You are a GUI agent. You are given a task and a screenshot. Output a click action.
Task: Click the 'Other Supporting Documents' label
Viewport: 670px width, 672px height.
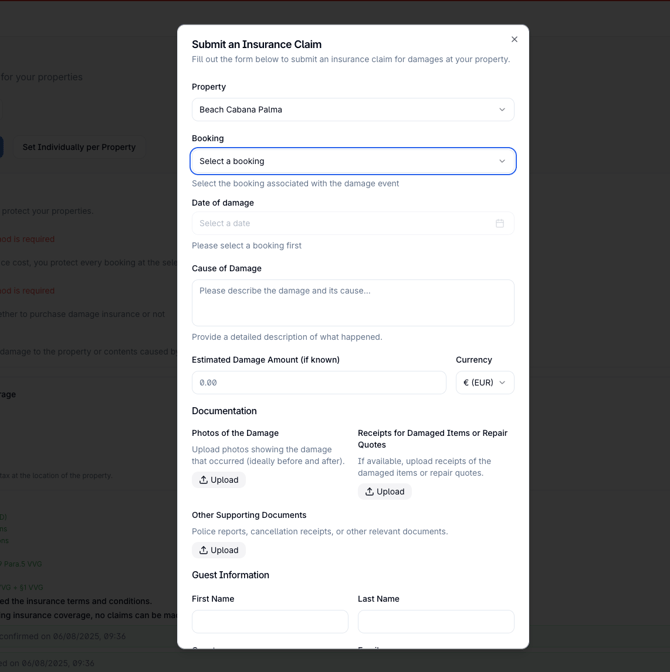tap(249, 515)
